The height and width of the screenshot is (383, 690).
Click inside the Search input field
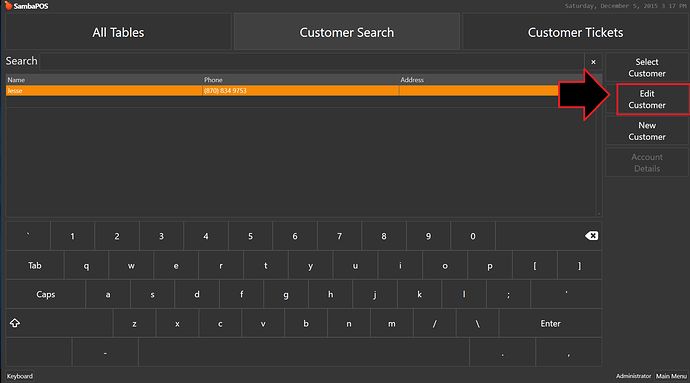click(312, 62)
